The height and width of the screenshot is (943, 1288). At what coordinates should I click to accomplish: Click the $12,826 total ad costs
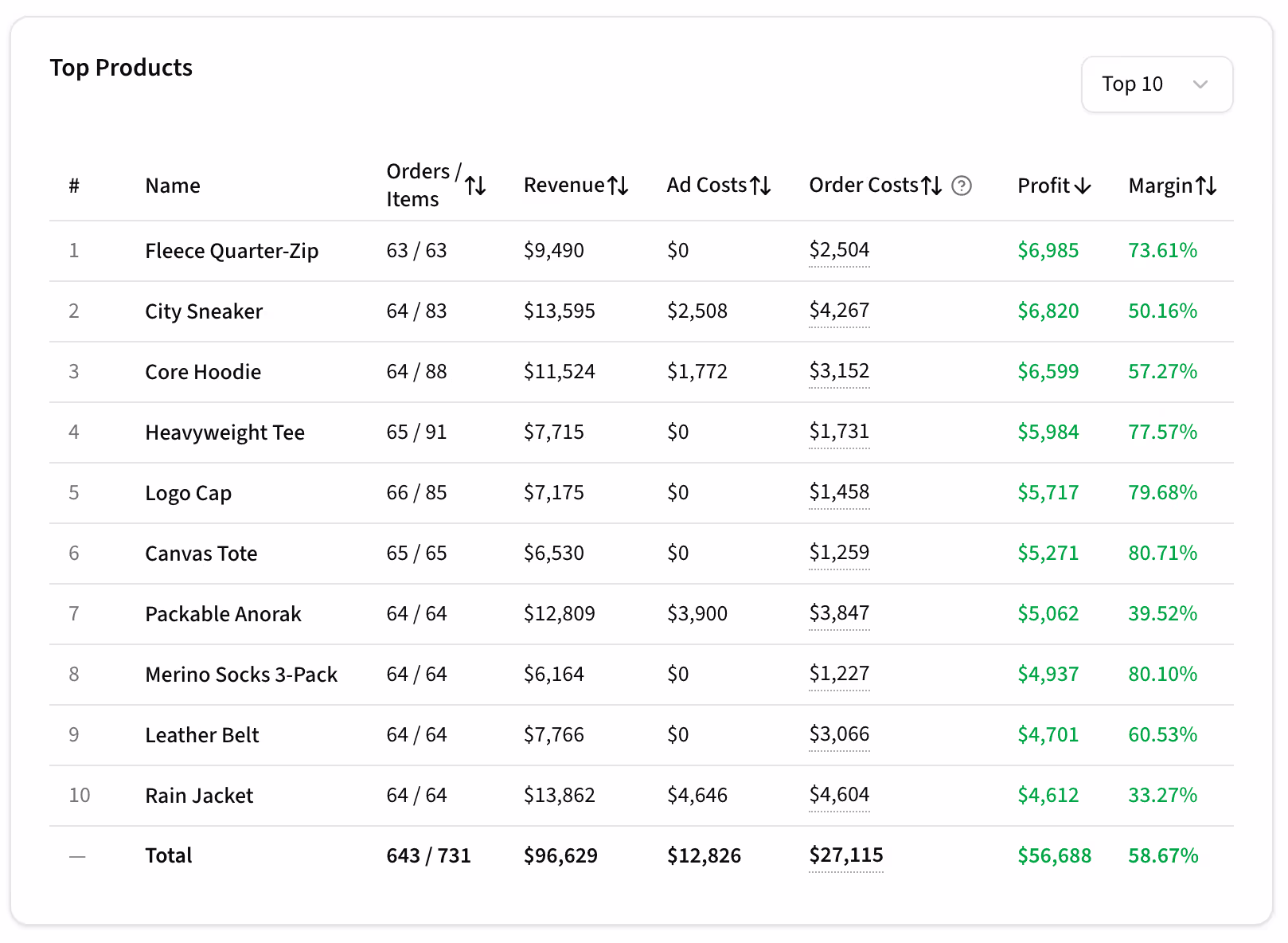click(704, 856)
